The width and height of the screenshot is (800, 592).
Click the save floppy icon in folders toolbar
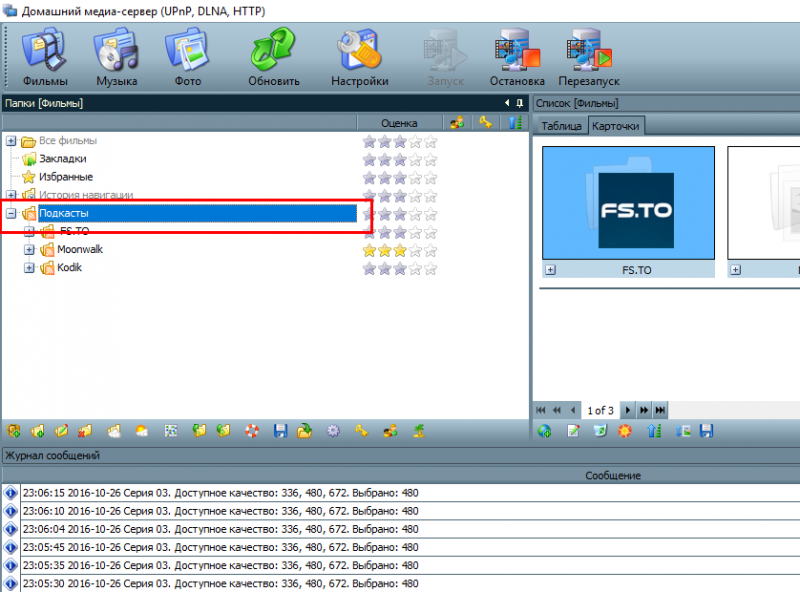coord(280,431)
